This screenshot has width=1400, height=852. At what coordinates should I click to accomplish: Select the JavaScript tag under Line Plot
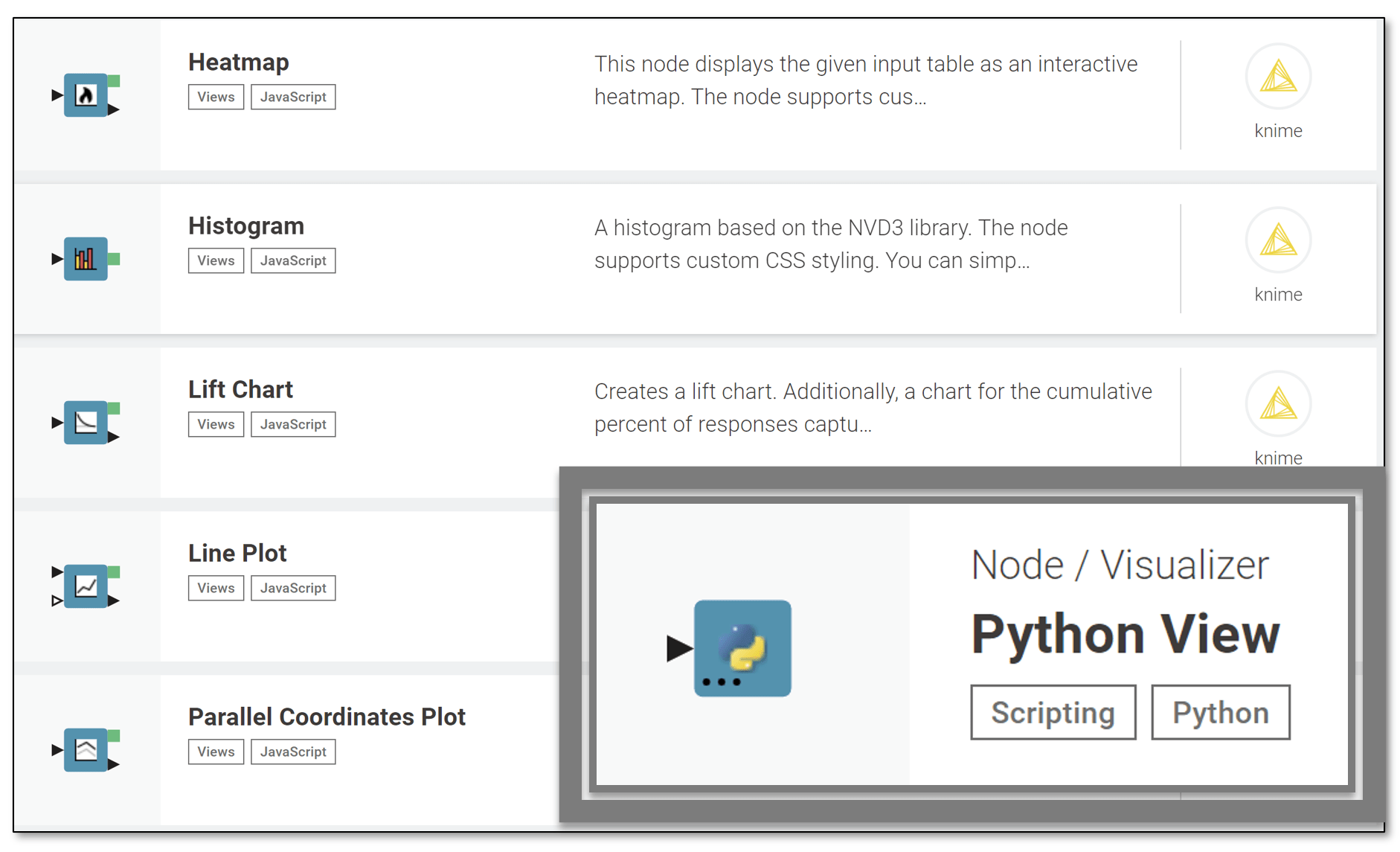pos(293,588)
